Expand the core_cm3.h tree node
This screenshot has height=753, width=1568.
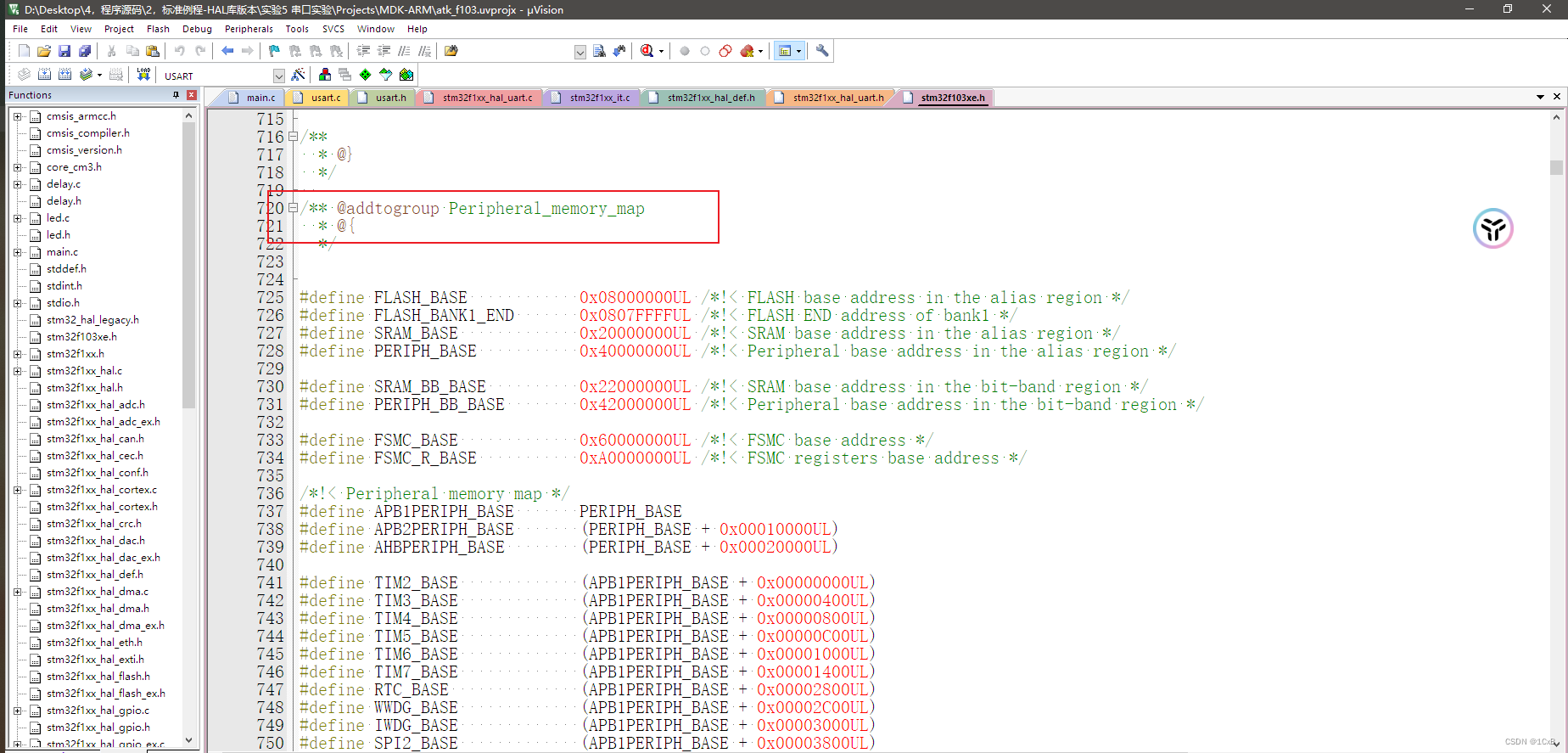pyautogui.click(x=17, y=167)
